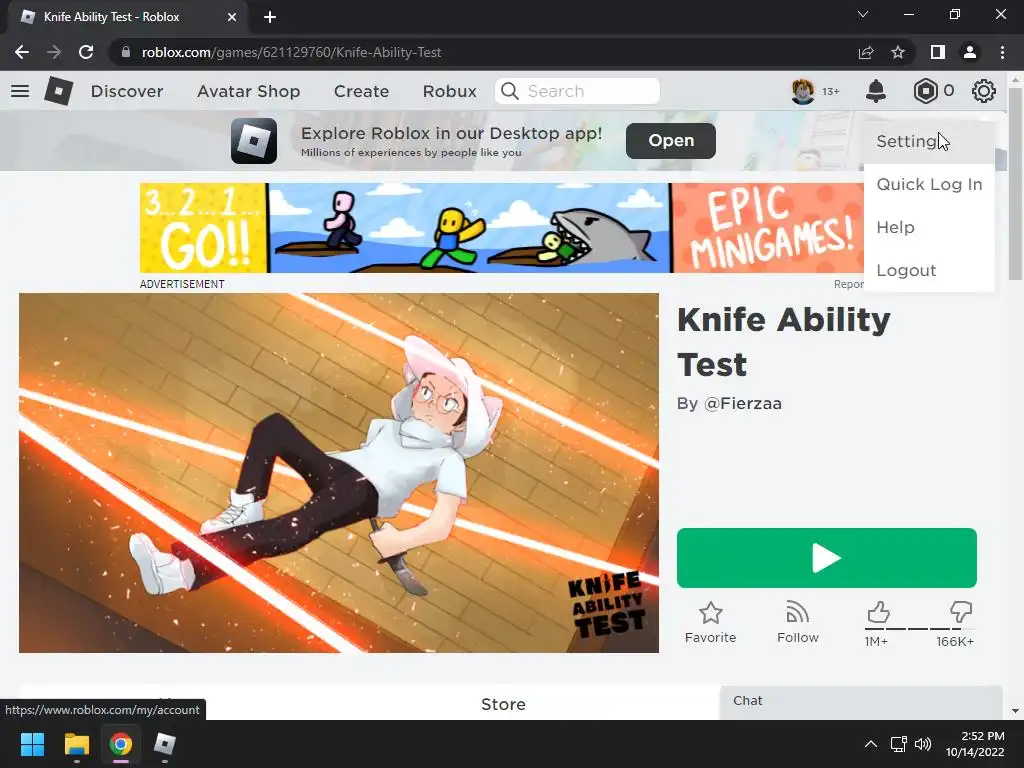
Task: Go forward in browser history
Action: pyautogui.click(x=54, y=52)
